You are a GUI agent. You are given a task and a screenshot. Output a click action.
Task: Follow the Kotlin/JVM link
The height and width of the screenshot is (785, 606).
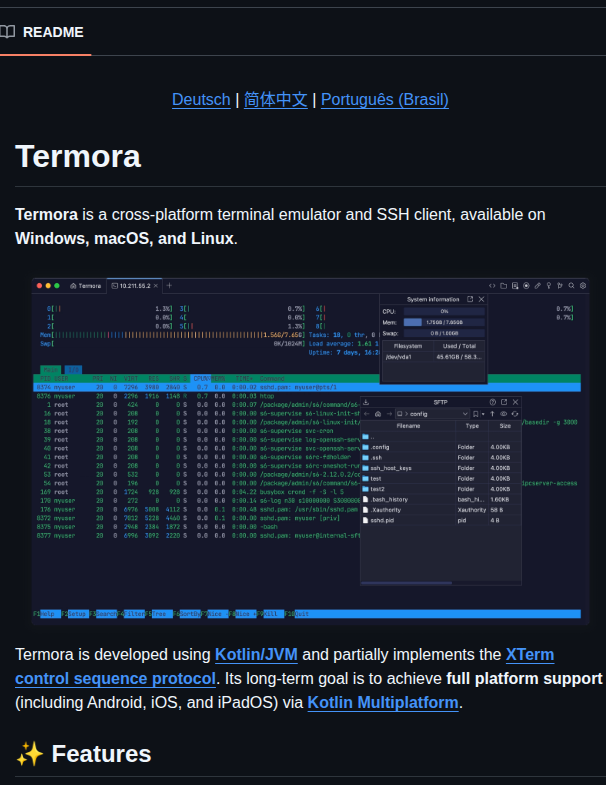256,654
